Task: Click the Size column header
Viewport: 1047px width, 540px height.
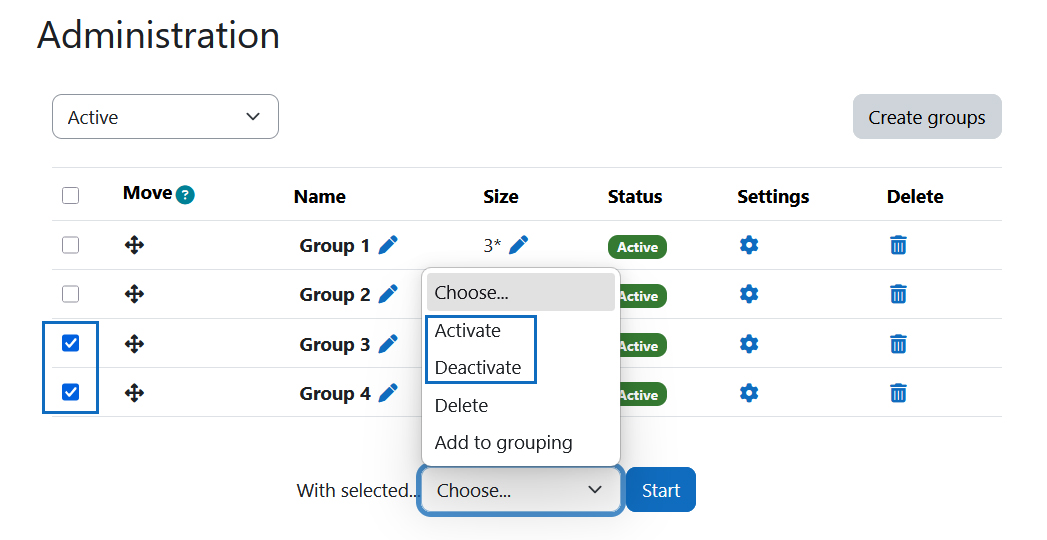Action: [x=501, y=196]
